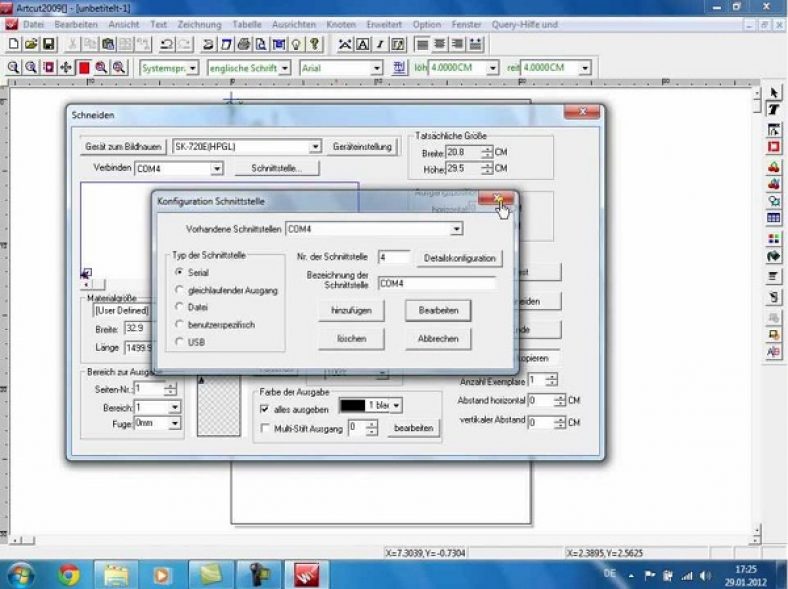Open the Zeichnung menu

[198, 22]
